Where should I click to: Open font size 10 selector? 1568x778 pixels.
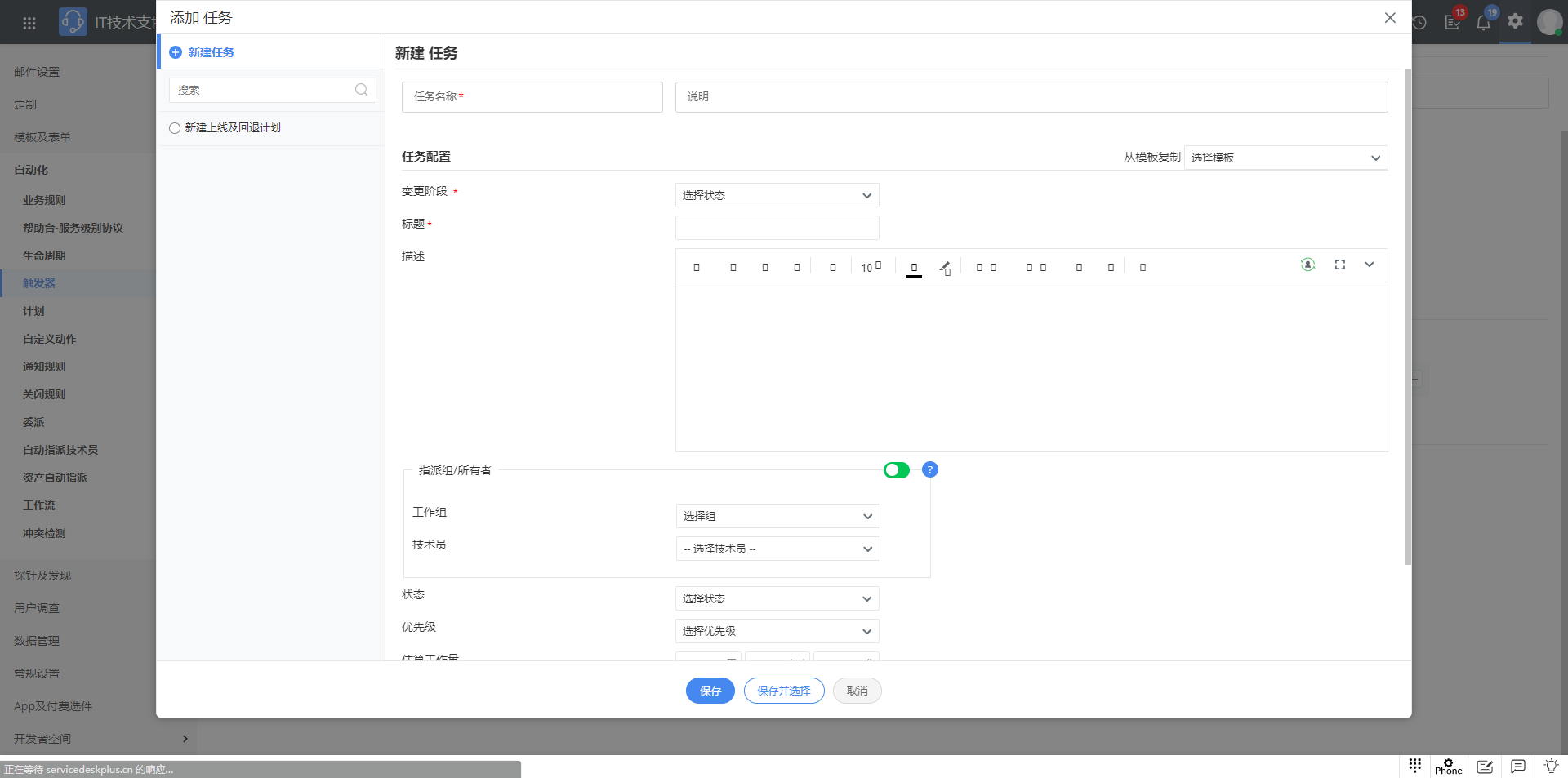(x=871, y=267)
